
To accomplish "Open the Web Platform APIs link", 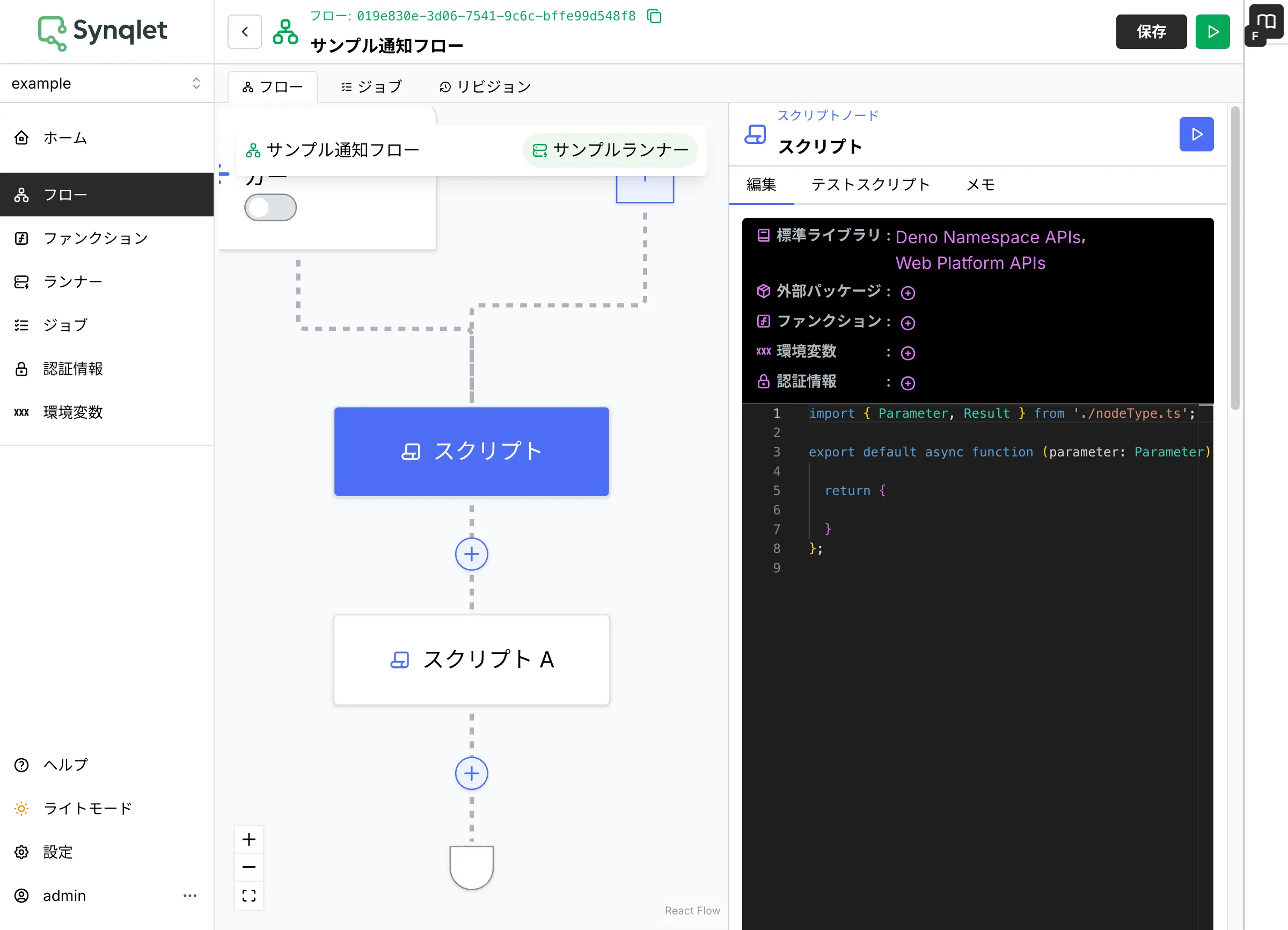I will point(970,263).
